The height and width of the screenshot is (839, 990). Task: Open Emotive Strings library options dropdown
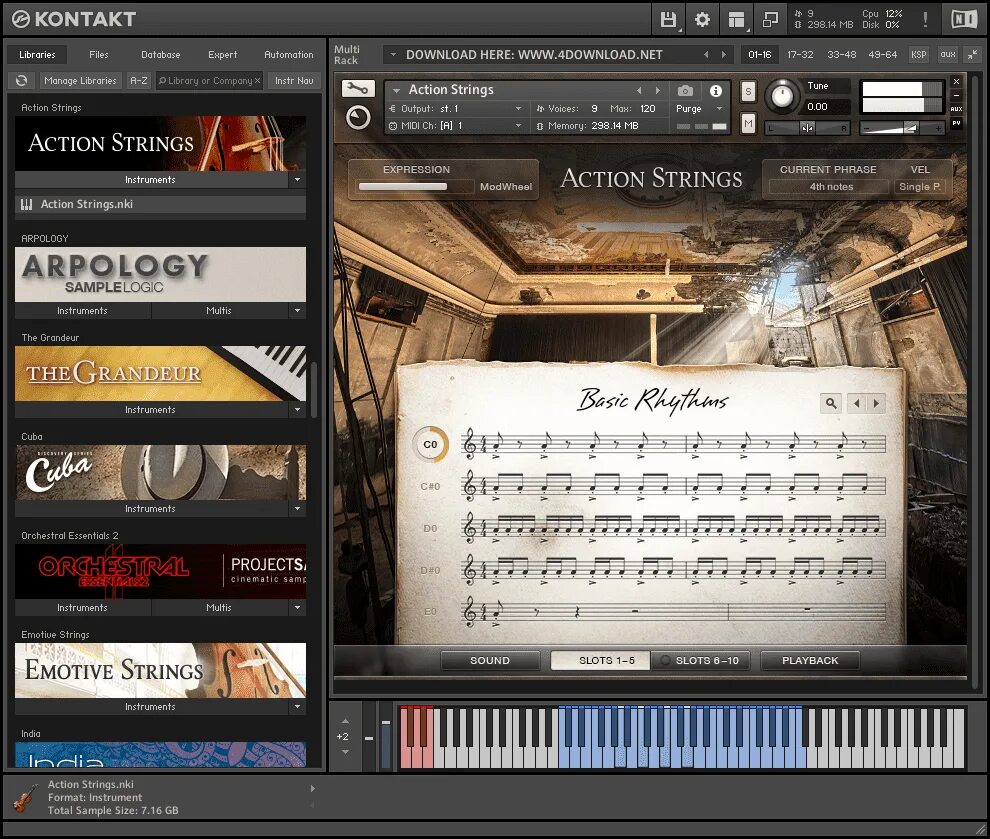(x=297, y=706)
